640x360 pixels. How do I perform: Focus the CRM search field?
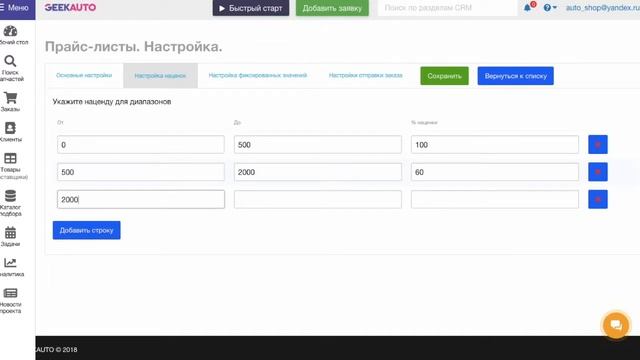point(447,8)
